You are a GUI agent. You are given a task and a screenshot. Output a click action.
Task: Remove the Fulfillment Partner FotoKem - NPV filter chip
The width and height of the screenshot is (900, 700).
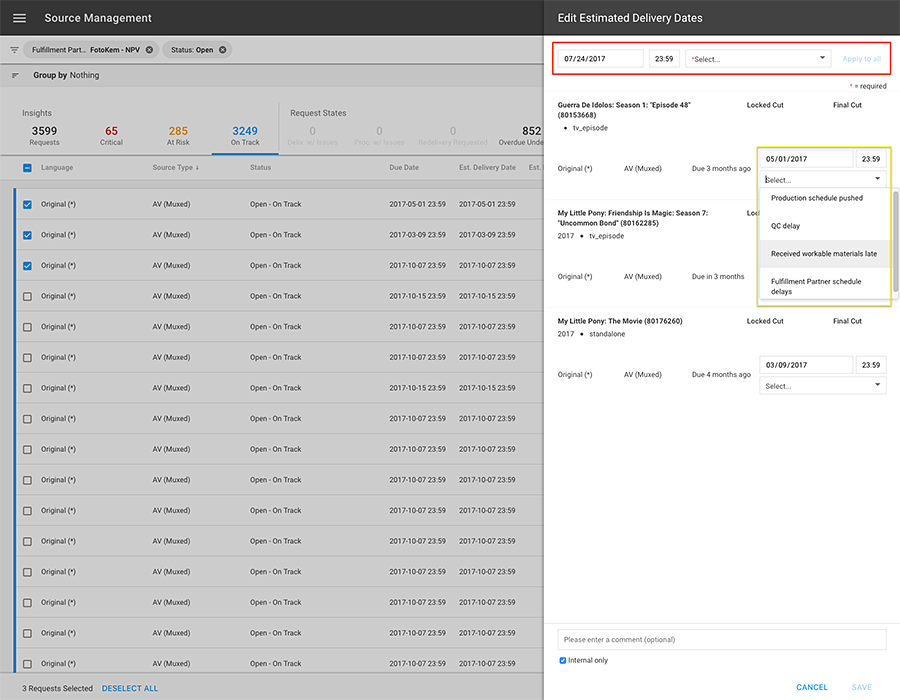click(x=149, y=50)
